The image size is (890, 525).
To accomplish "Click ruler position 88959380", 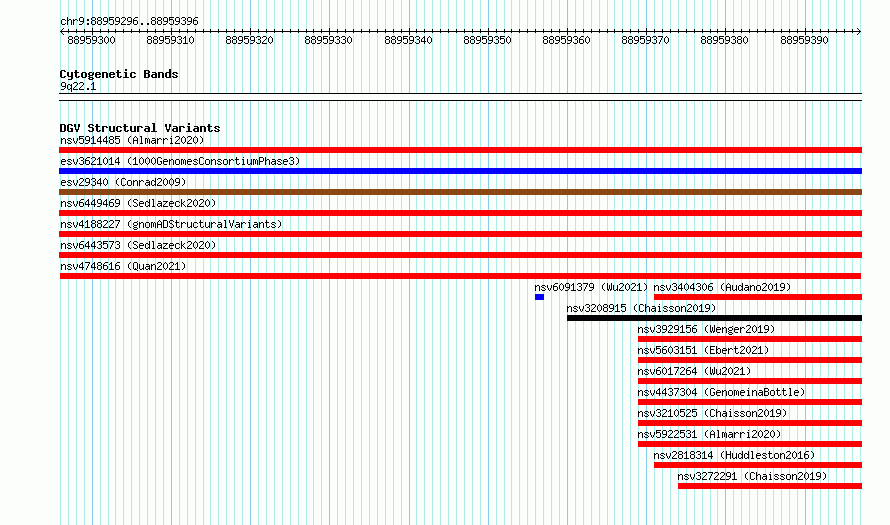I will pyautogui.click(x=724, y=40).
